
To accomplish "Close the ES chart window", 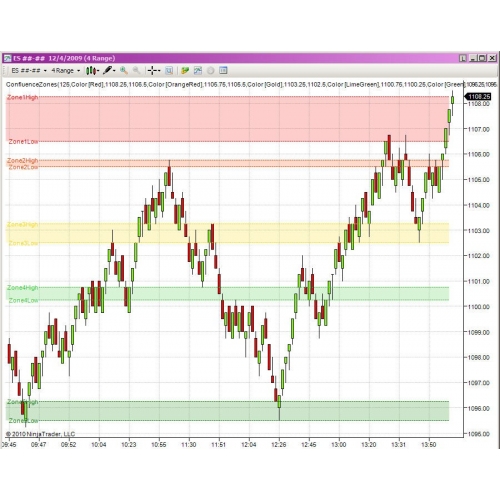I will point(492,58).
